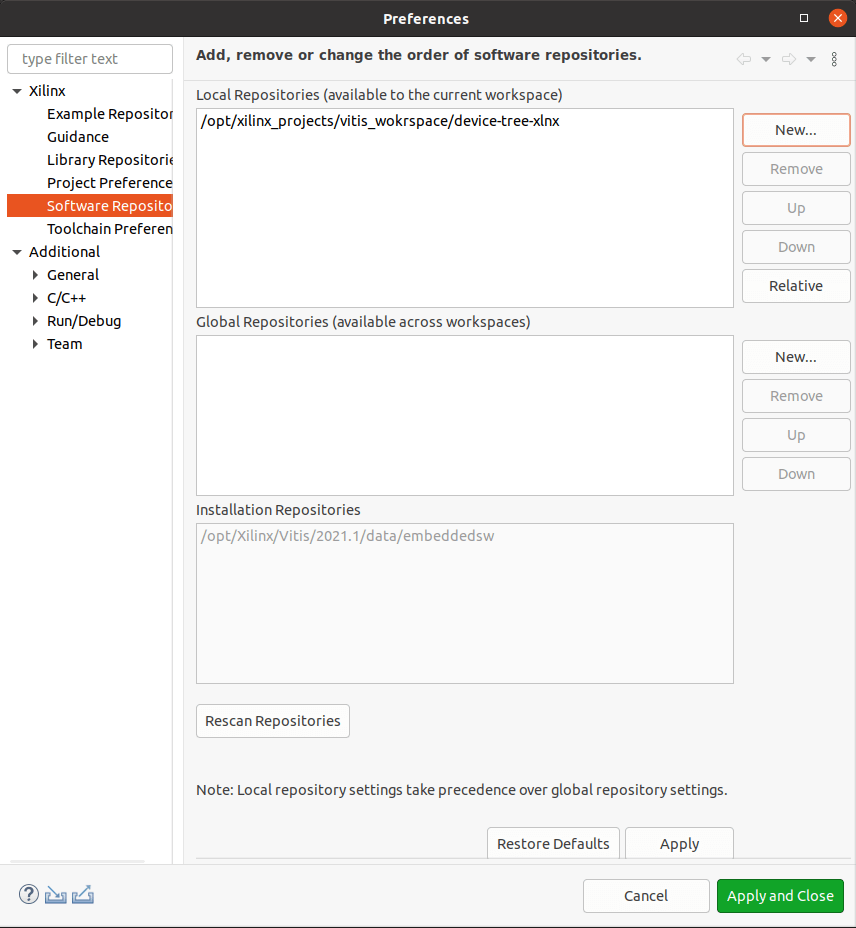Collapse the Xilinx tree section
Viewport: 856px width, 928px height.
click(15, 90)
